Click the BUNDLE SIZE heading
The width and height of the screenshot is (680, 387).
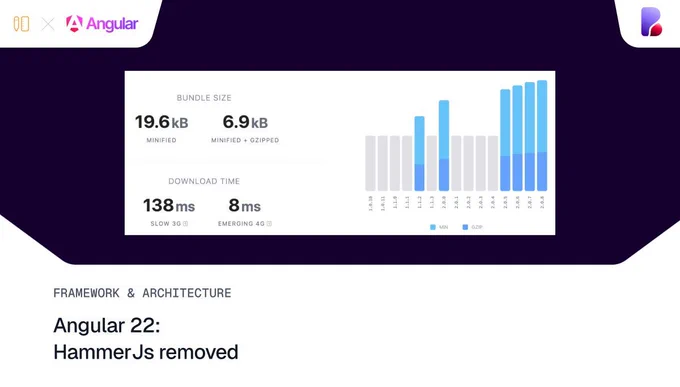point(204,98)
